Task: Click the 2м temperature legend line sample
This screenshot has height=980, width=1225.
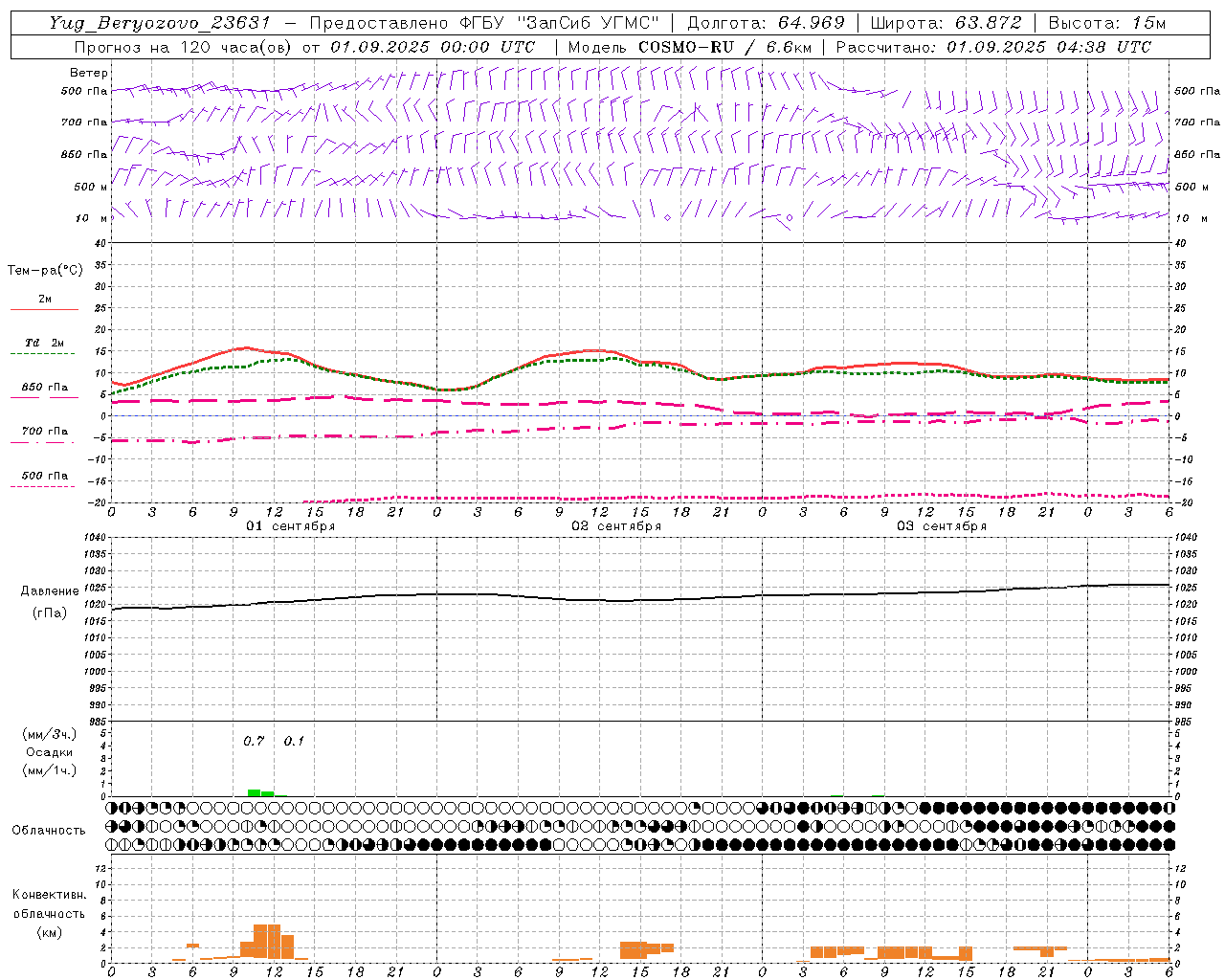Action: pyautogui.click(x=44, y=309)
